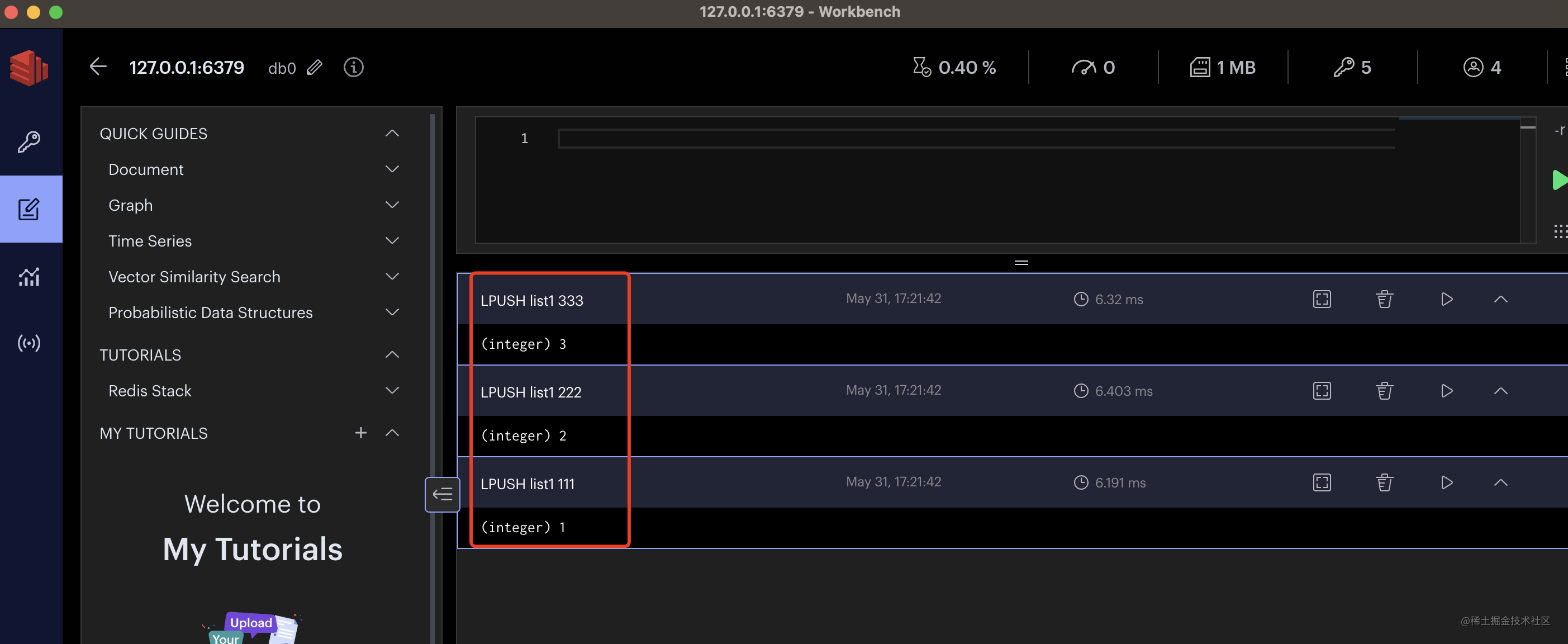Expand the Document quick guide
The image size is (1568, 644).
click(x=392, y=169)
